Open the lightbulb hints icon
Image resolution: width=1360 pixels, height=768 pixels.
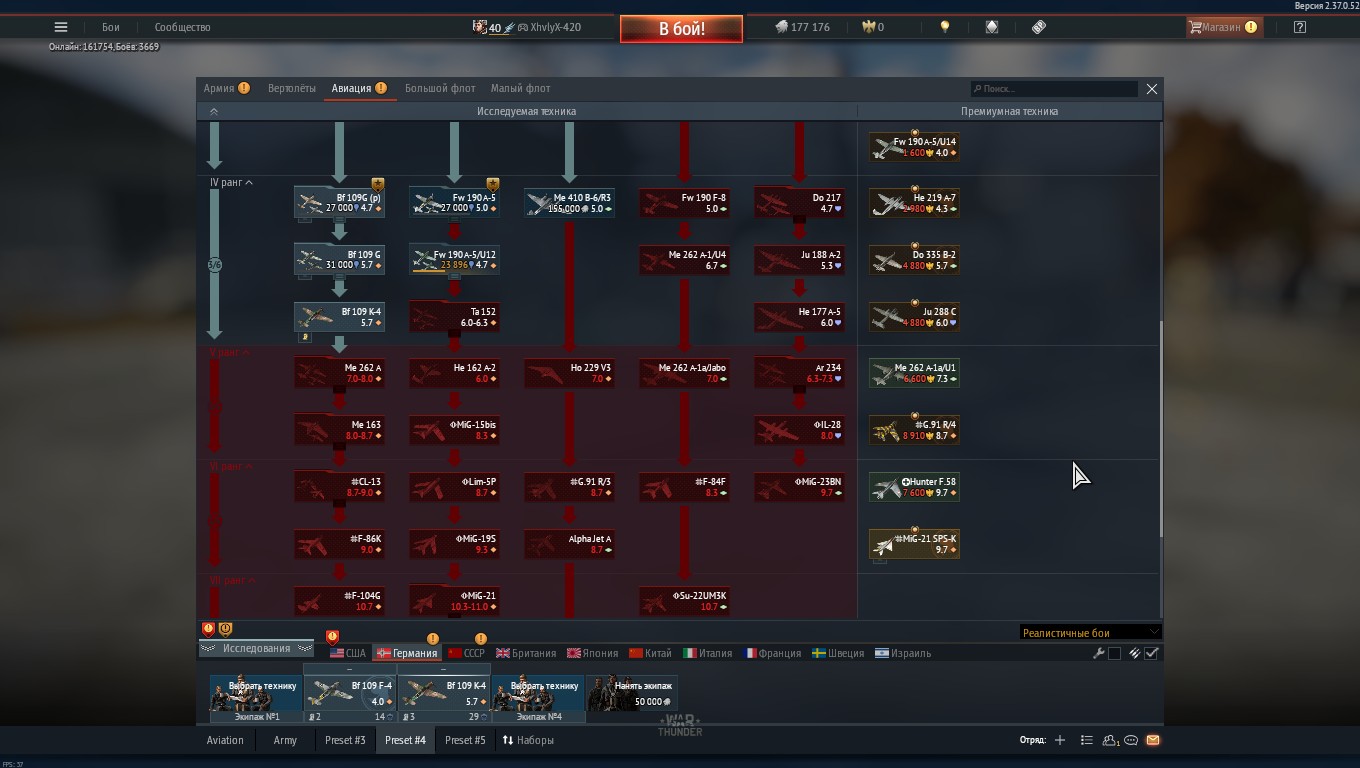[x=945, y=27]
